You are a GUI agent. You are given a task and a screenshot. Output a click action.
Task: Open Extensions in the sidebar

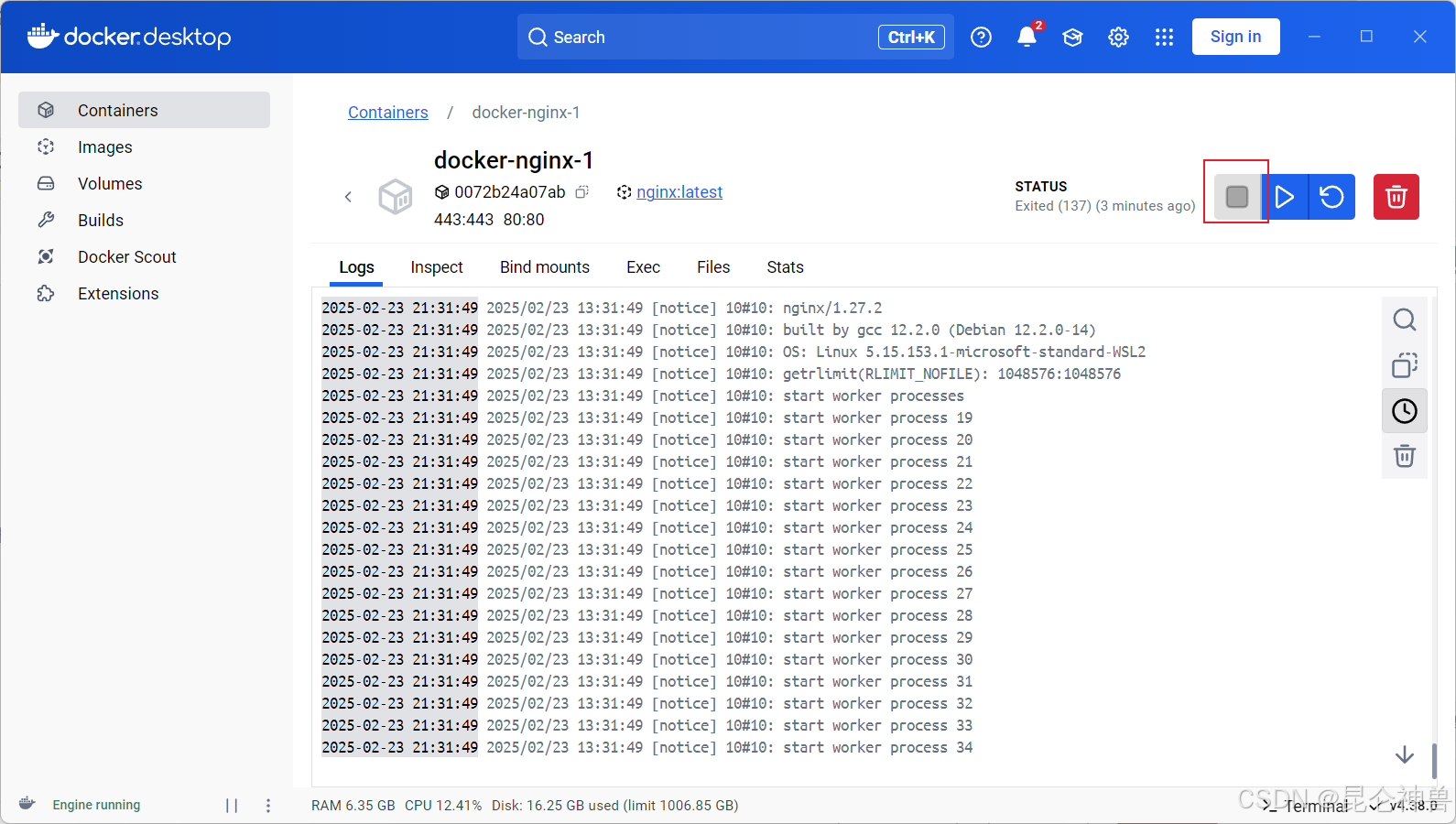point(144,293)
